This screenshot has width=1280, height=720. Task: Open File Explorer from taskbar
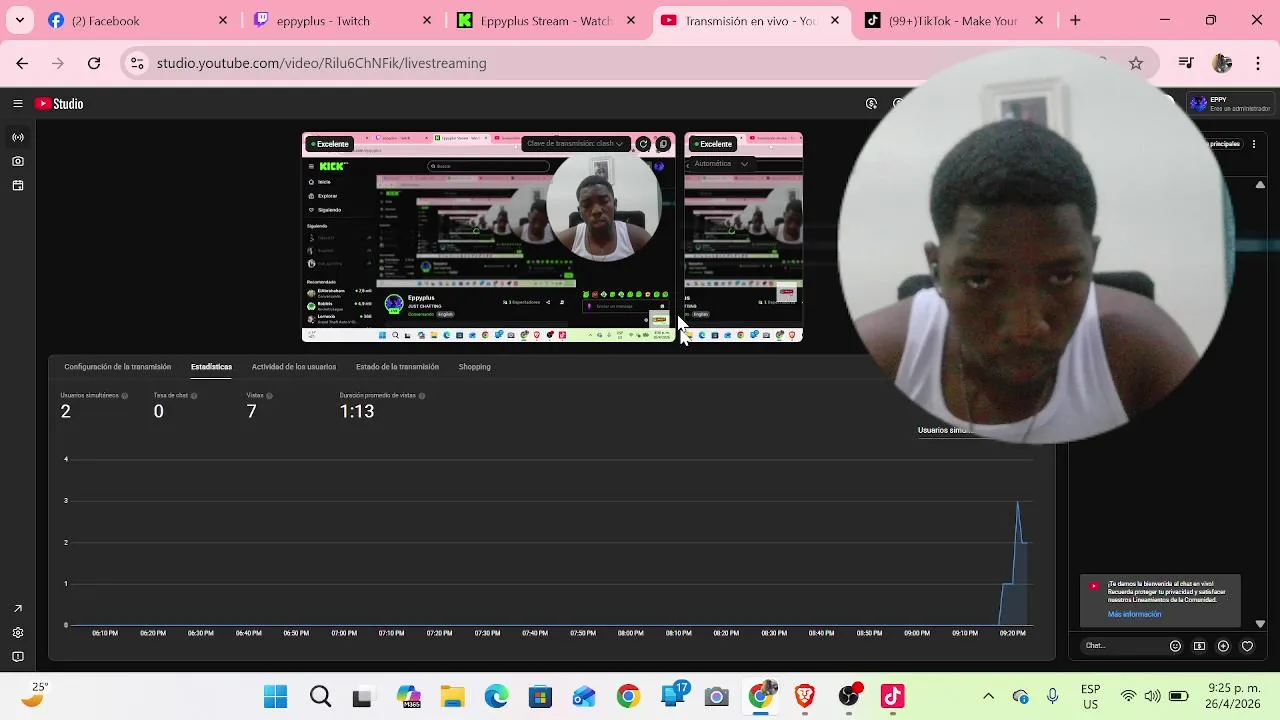452,696
